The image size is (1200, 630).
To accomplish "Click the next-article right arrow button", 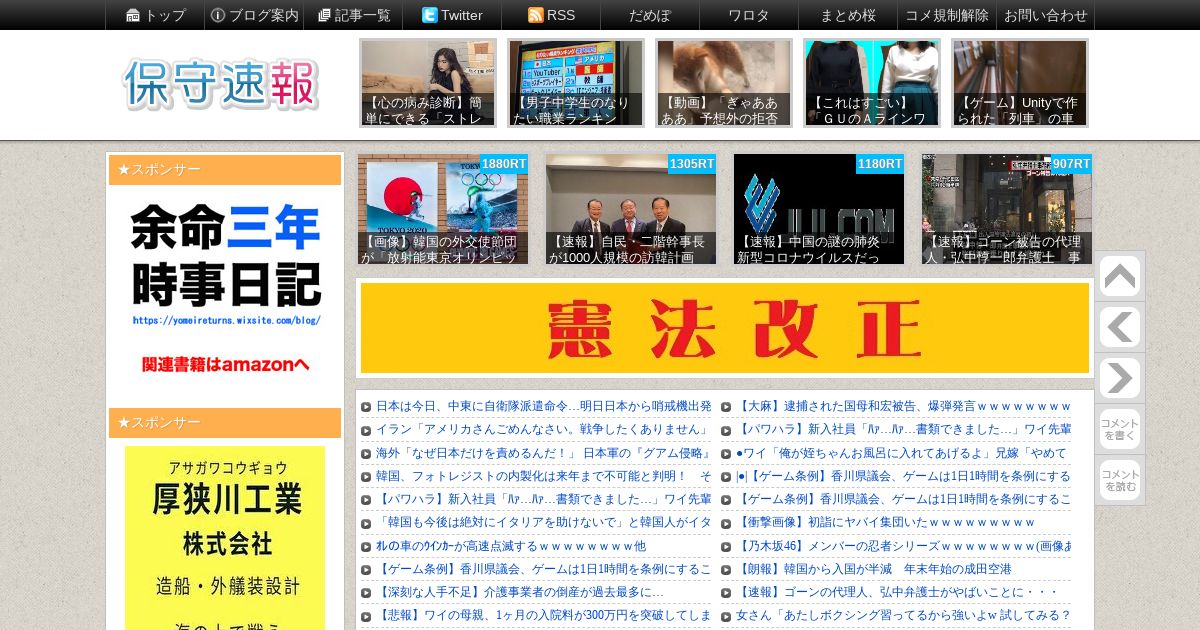I will tap(1119, 379).
